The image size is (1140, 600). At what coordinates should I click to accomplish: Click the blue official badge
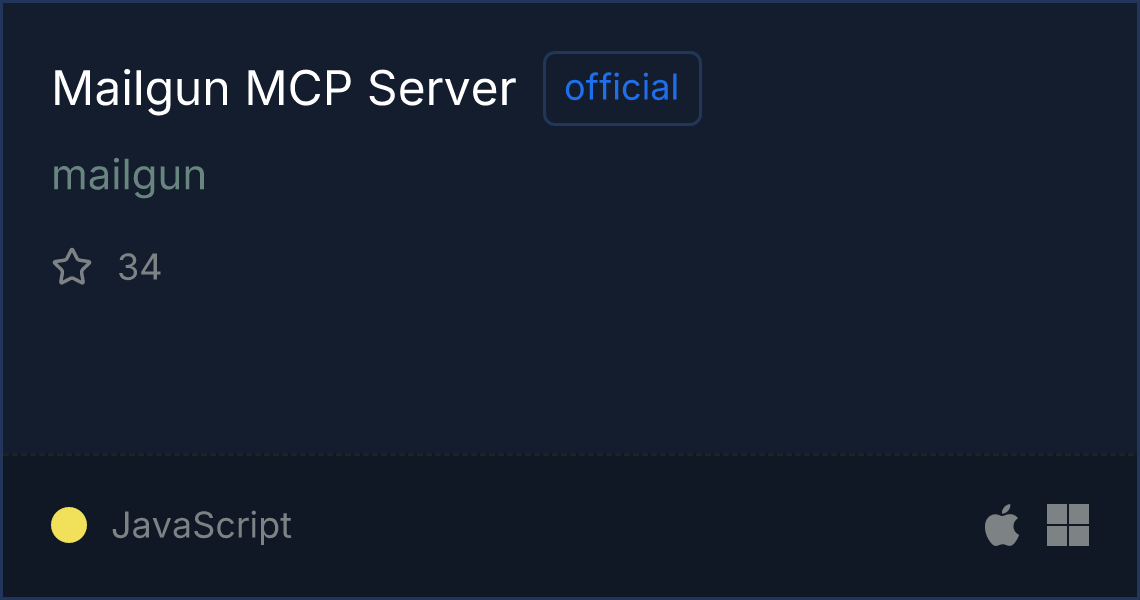click(622, 88)
